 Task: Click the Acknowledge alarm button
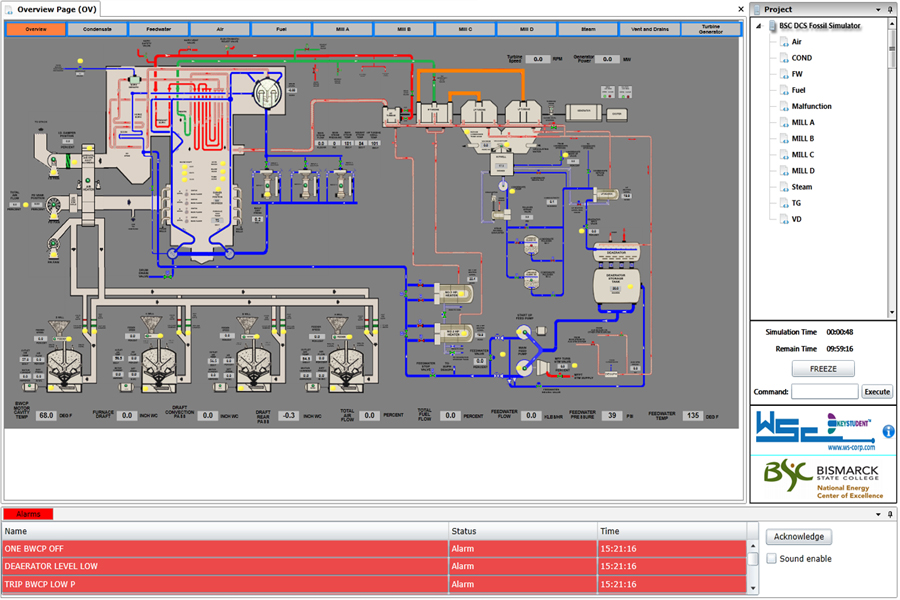tap(799, 537)
